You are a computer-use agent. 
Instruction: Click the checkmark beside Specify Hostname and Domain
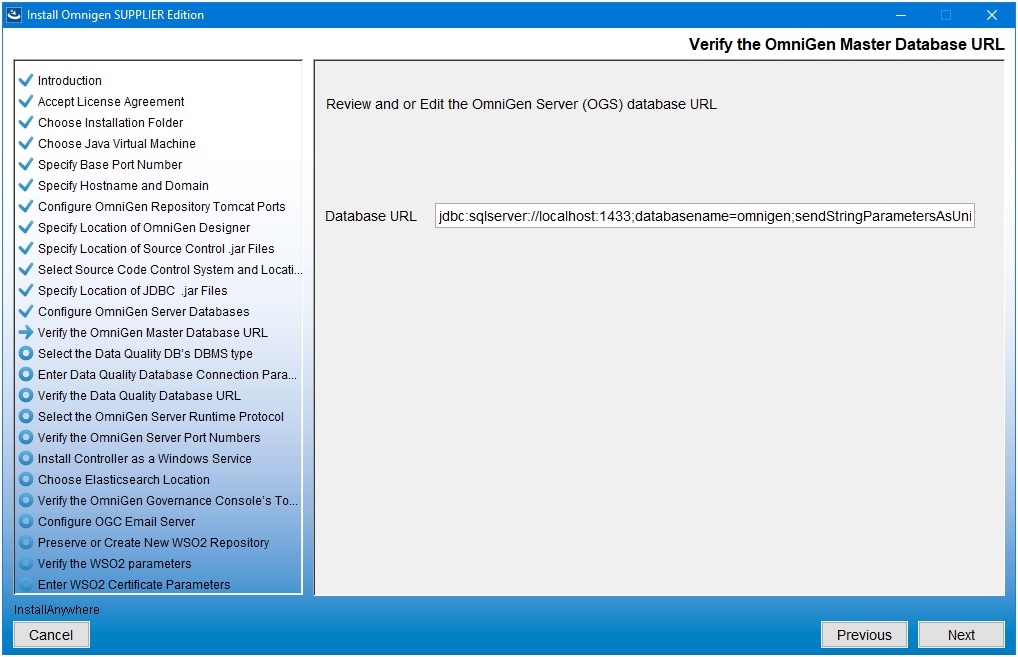click(x=26, y=186)
